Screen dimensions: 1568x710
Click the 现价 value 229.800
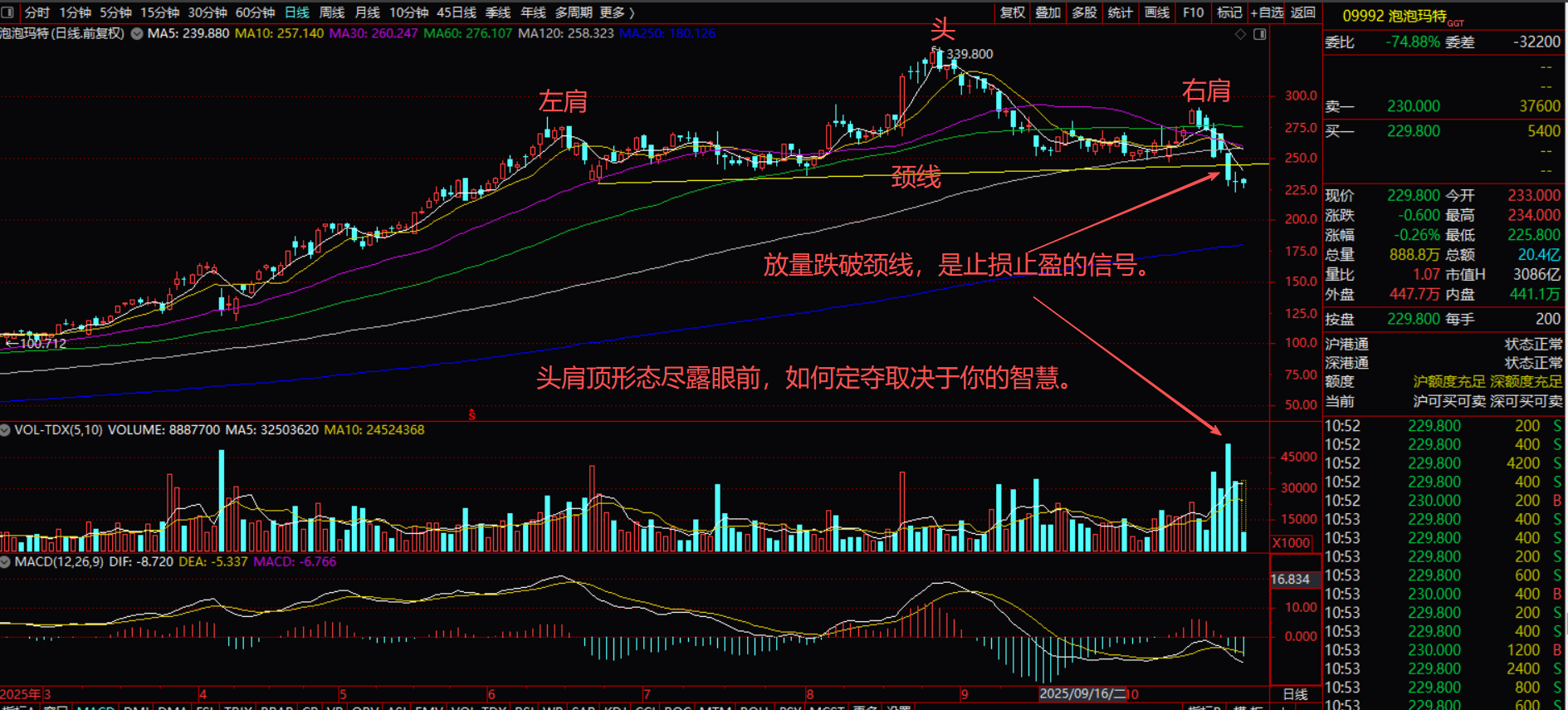1414,195
